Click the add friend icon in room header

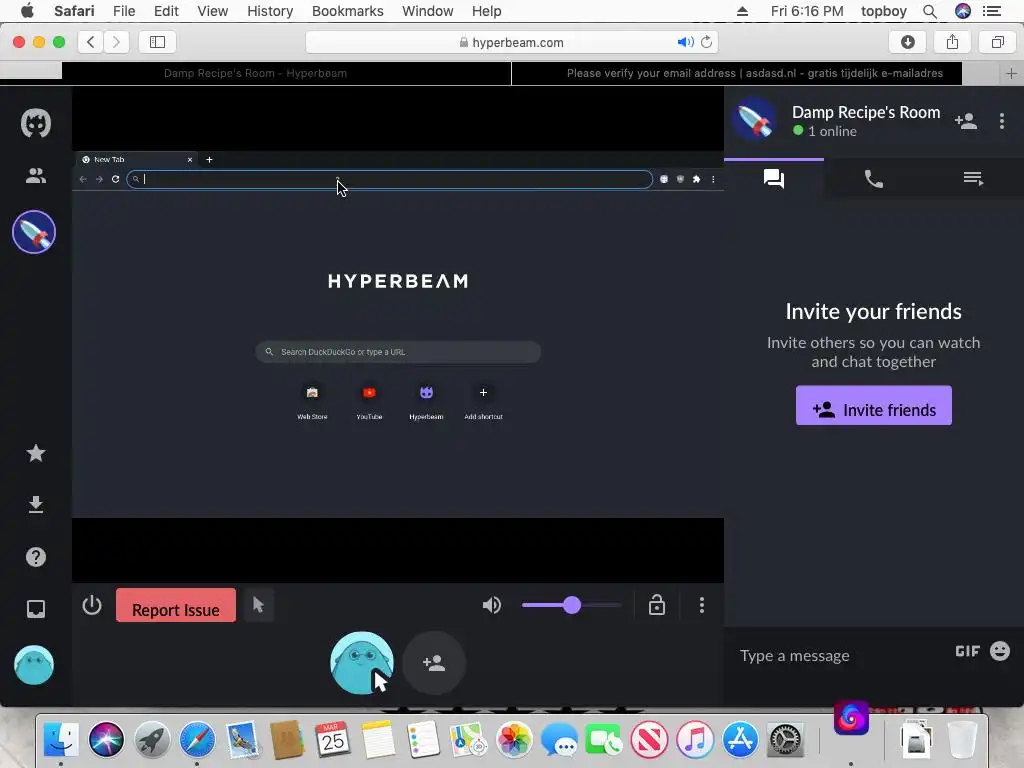point(966,121)
